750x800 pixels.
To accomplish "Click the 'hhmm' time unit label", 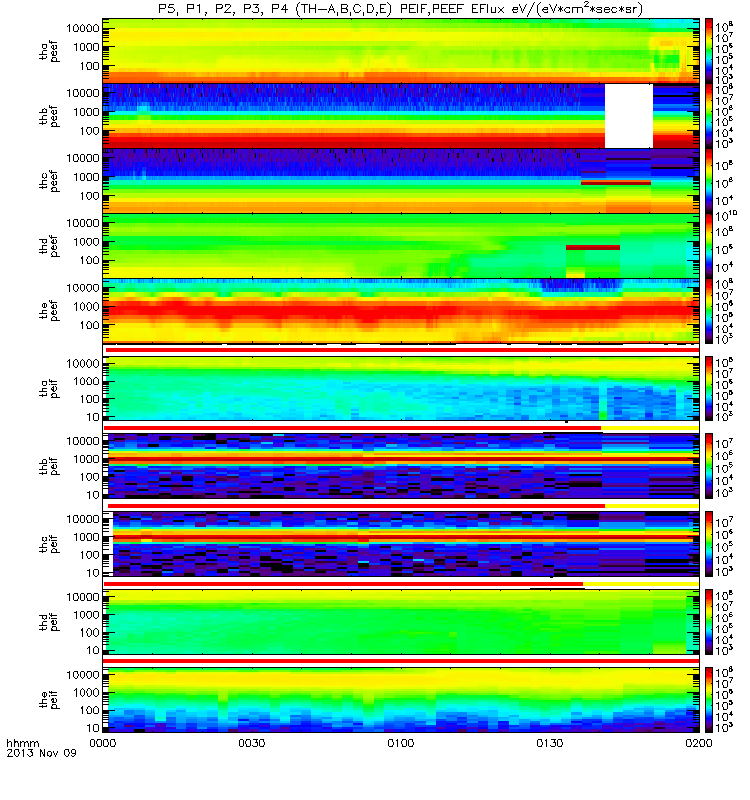I will (22, 743).
